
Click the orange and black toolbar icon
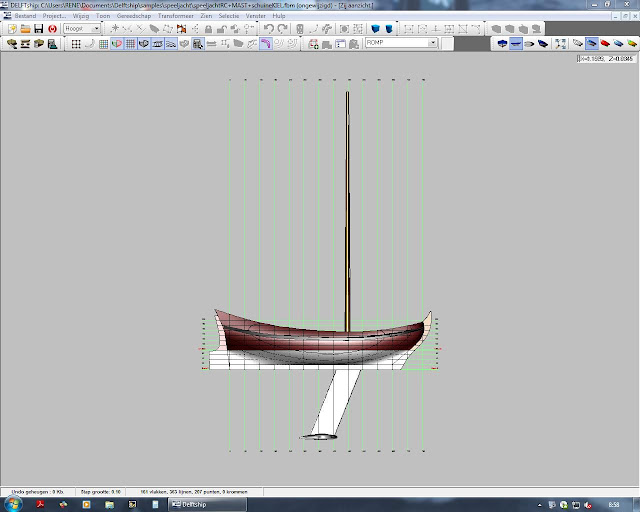coord(181,29)
